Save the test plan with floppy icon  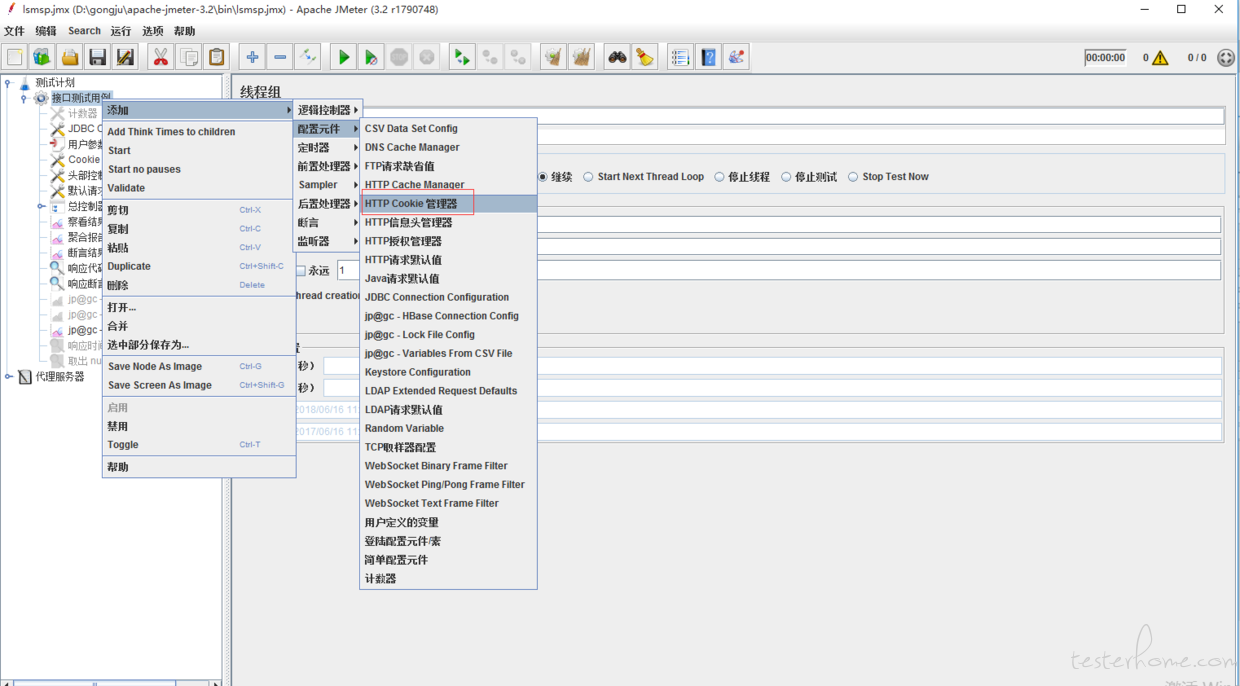[97, 57]
